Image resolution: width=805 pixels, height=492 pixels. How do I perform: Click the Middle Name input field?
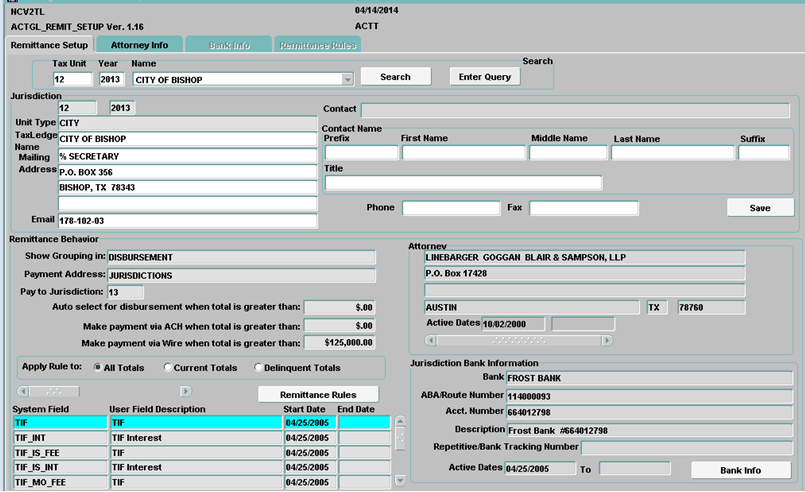tap(568, 153)
